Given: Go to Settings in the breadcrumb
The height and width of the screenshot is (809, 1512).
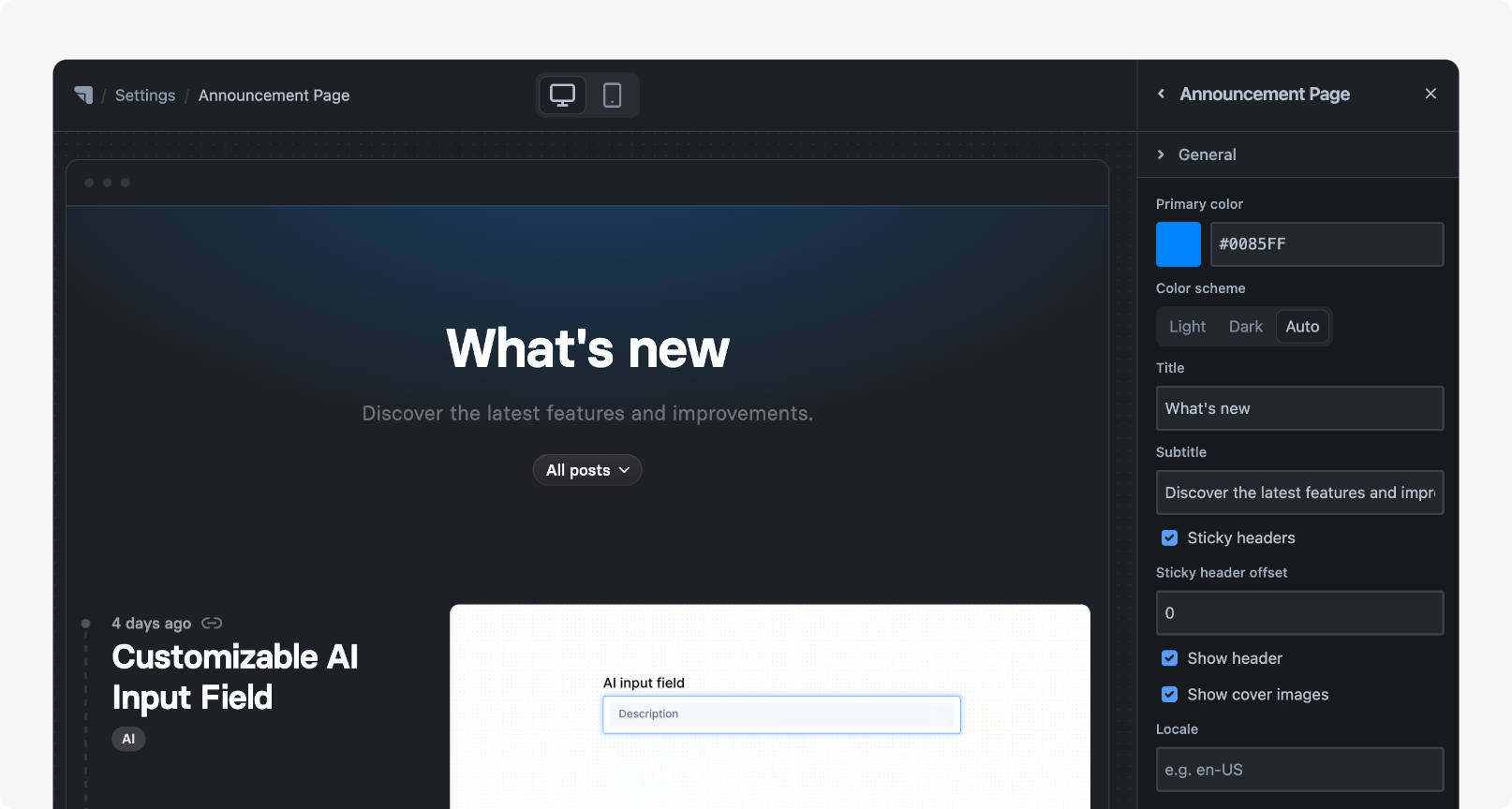Looking at the screenshot, I should point(145,96).
